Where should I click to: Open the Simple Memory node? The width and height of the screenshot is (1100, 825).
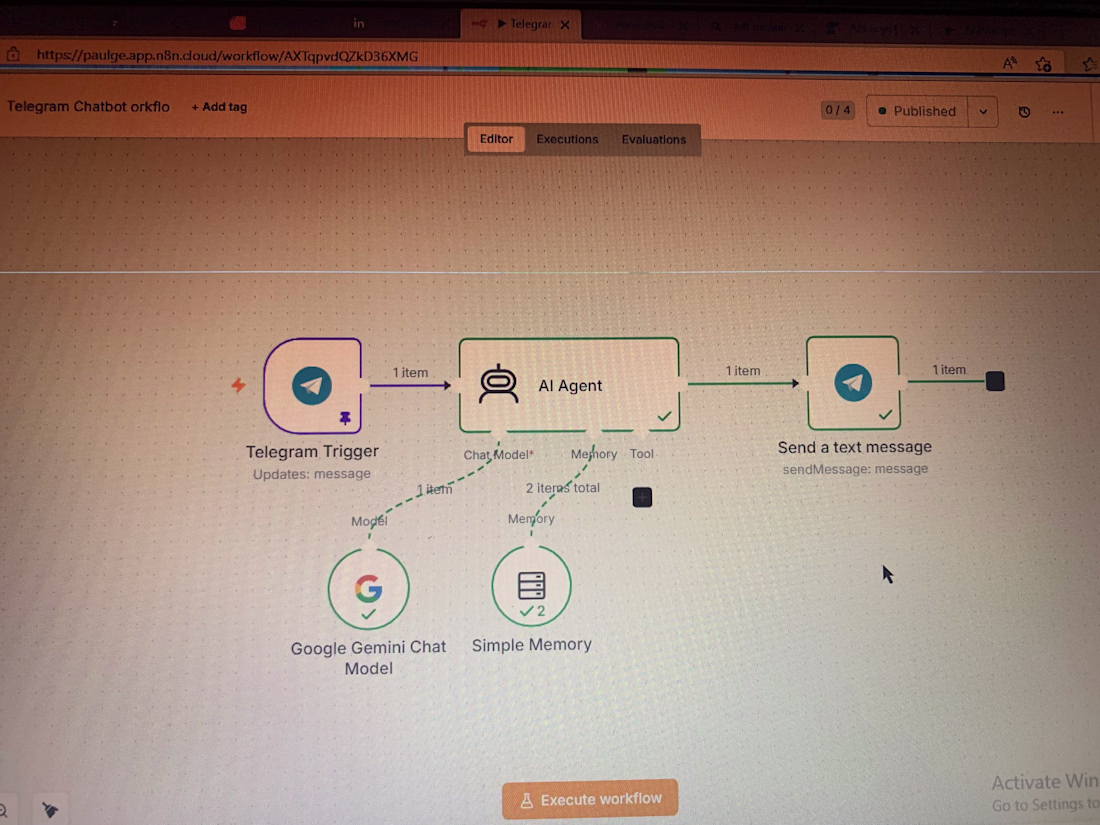(531, 586)
